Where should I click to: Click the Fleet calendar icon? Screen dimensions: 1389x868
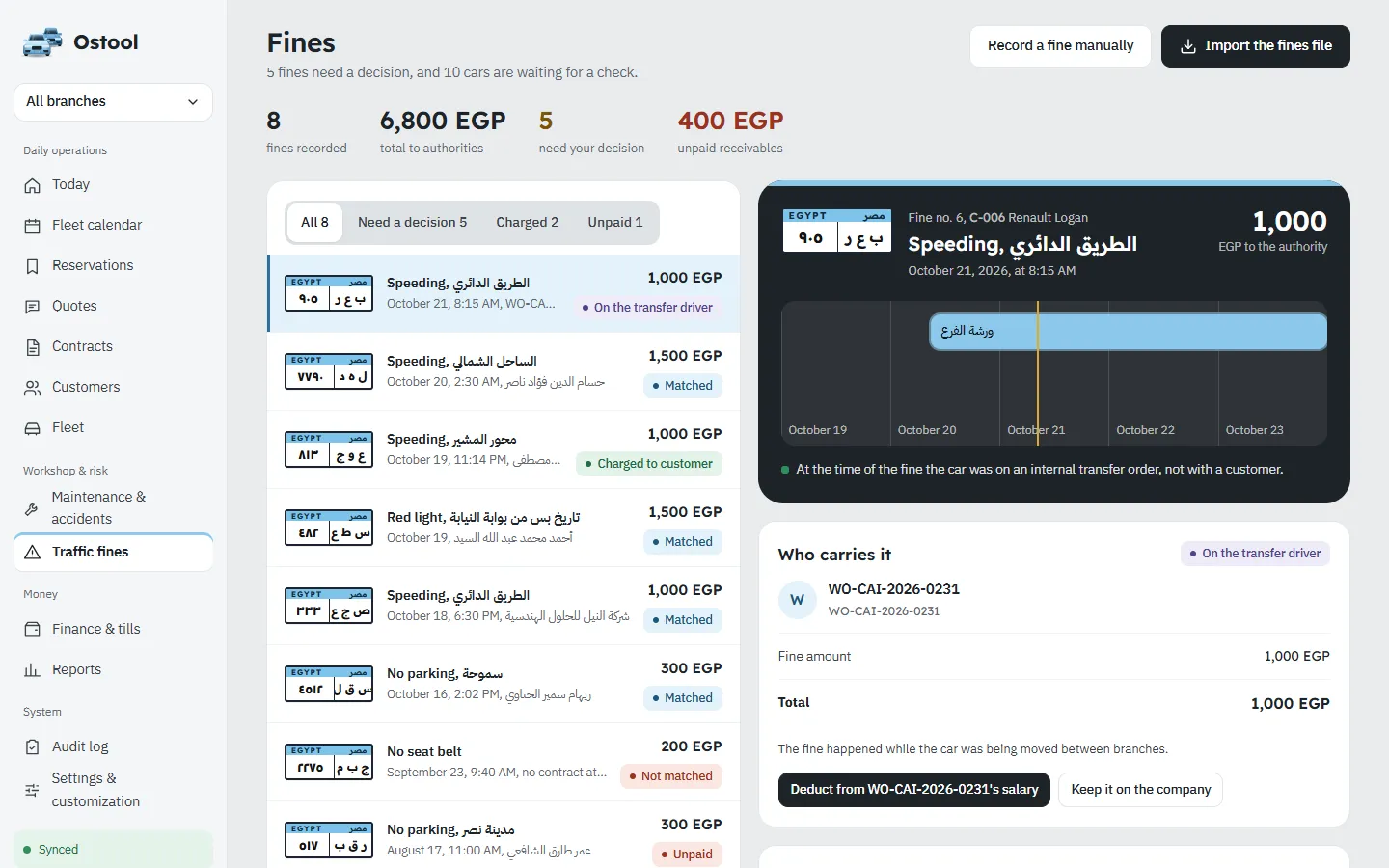33,226
